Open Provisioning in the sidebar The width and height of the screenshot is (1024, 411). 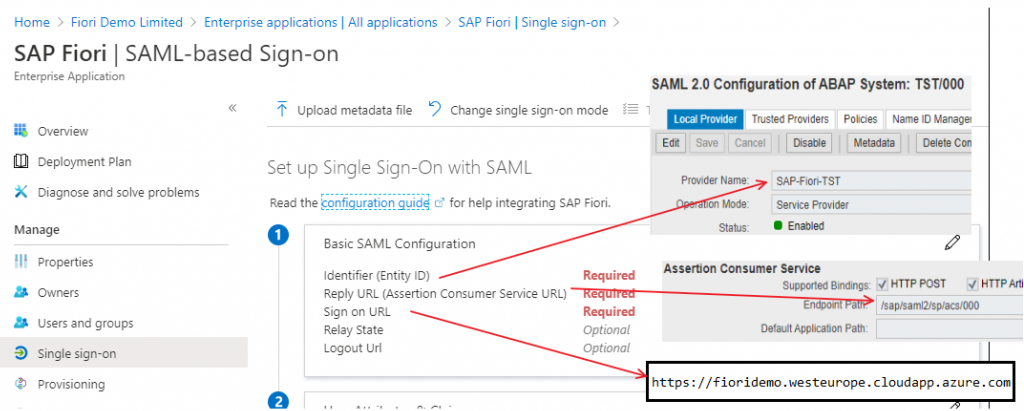pos(71,384)
